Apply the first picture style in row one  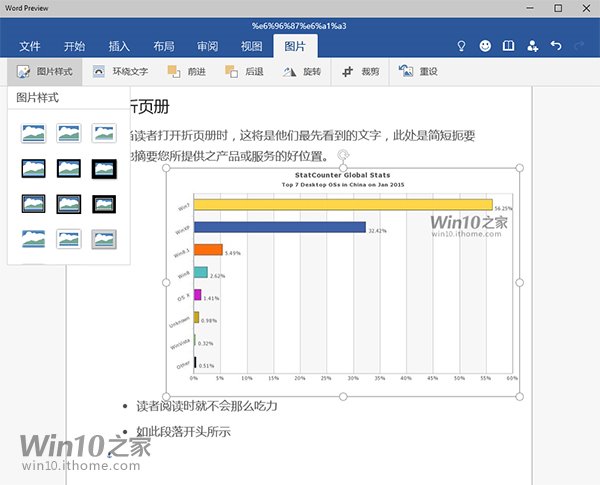(x=33, y=133)
